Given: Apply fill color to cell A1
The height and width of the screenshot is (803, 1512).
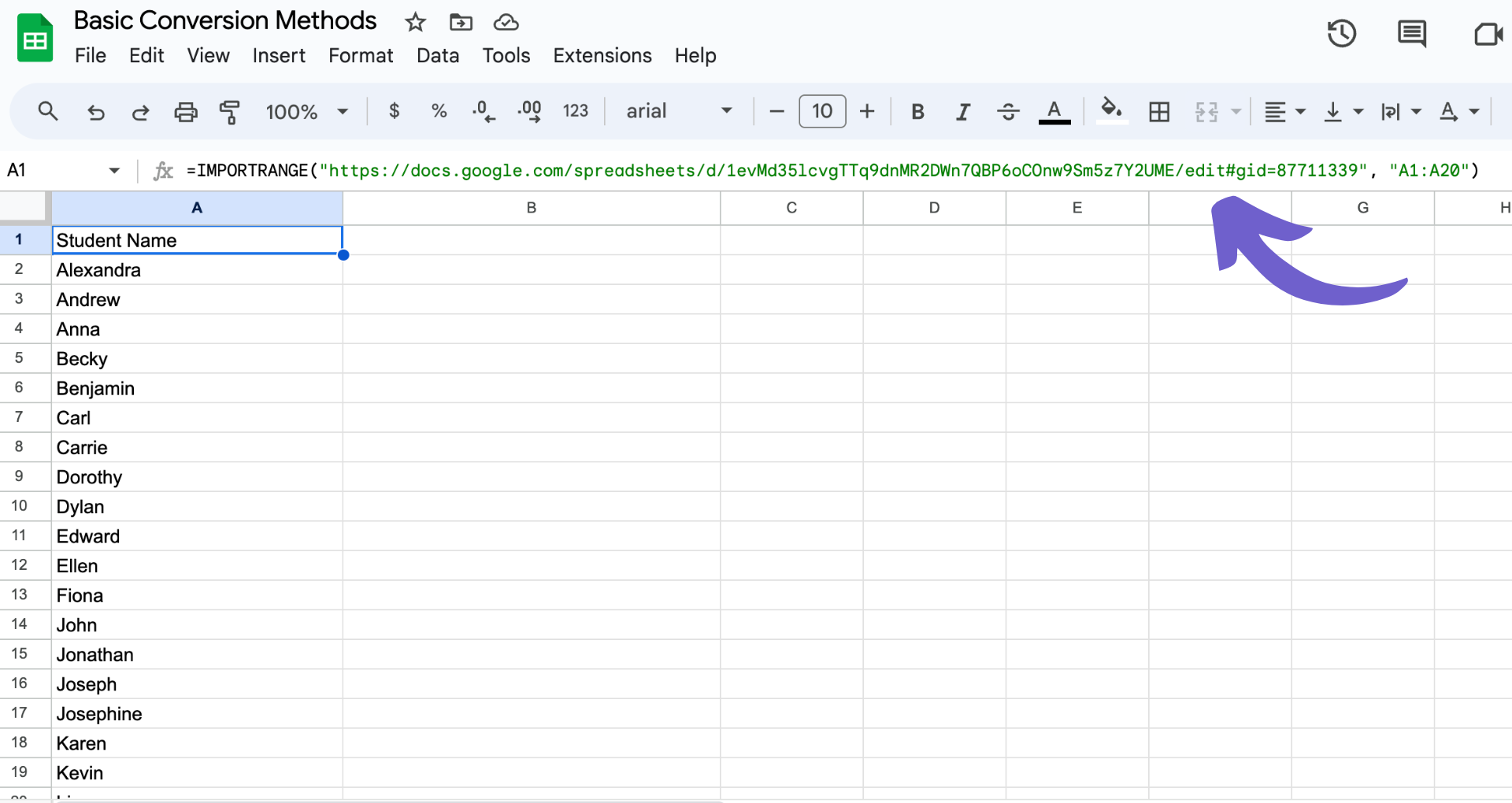Looking at the screenshot, I should (x=1110, y=111).
